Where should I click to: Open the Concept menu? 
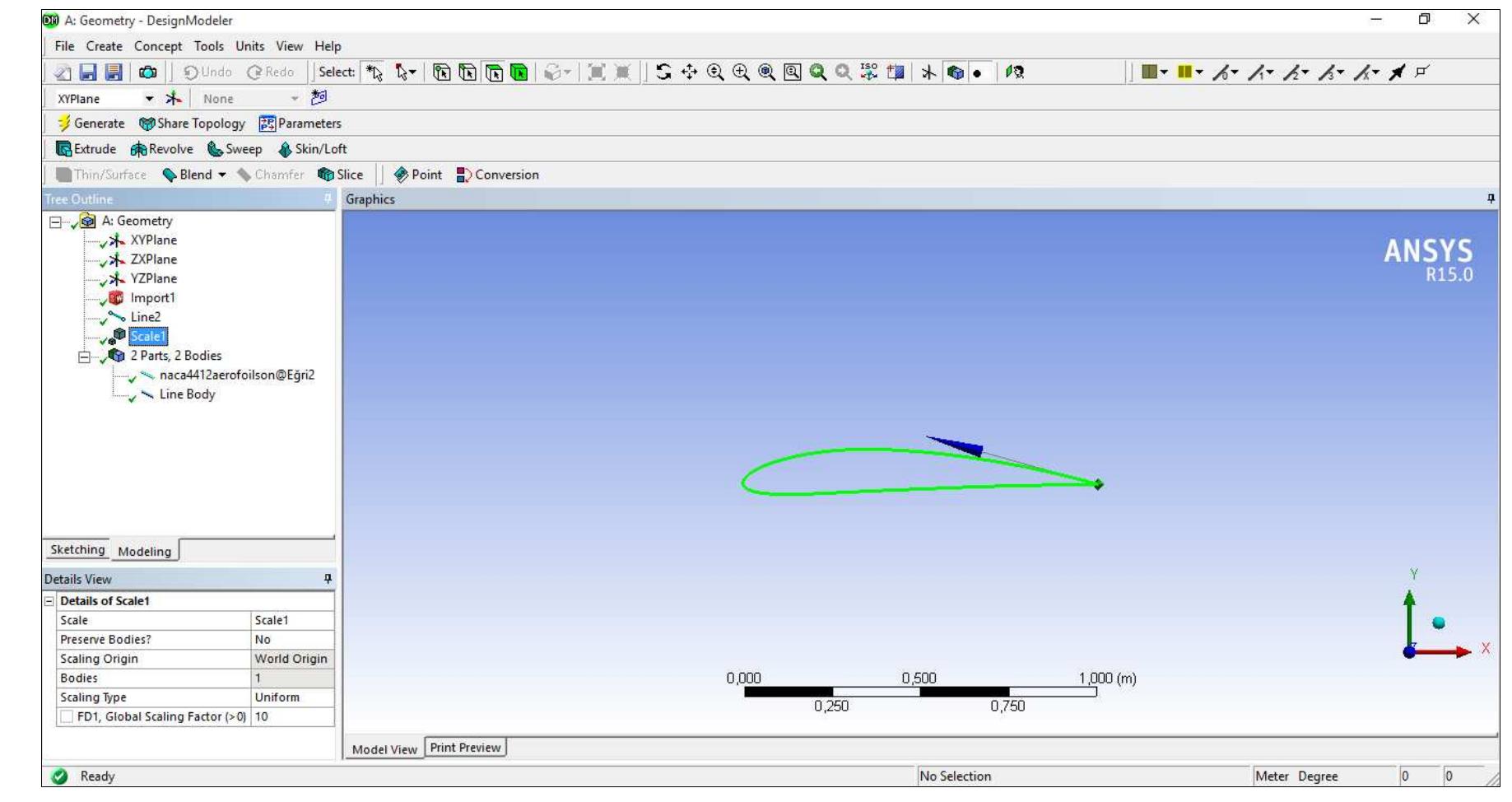pos(158,47)
